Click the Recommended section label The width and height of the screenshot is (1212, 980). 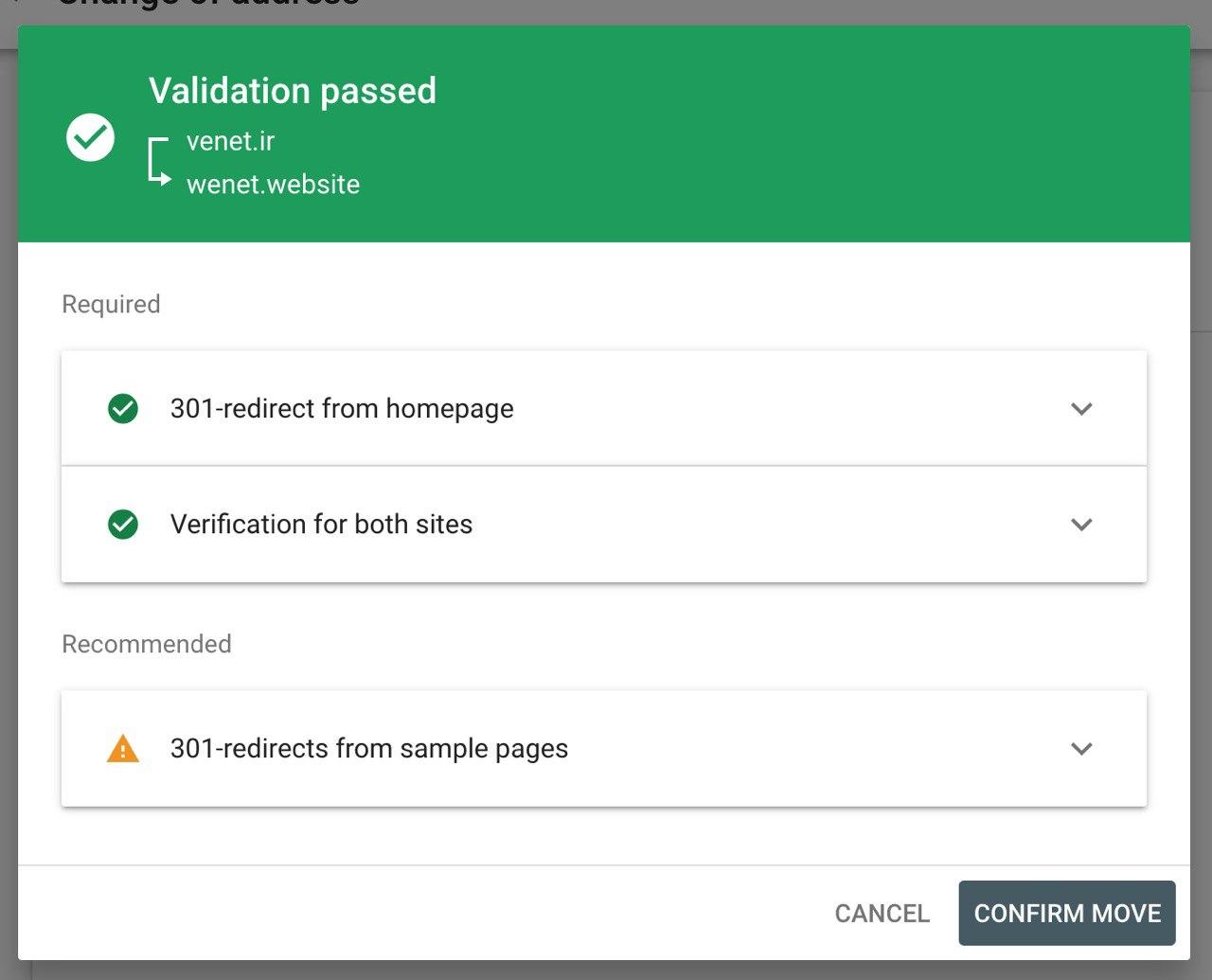point(147,644)
